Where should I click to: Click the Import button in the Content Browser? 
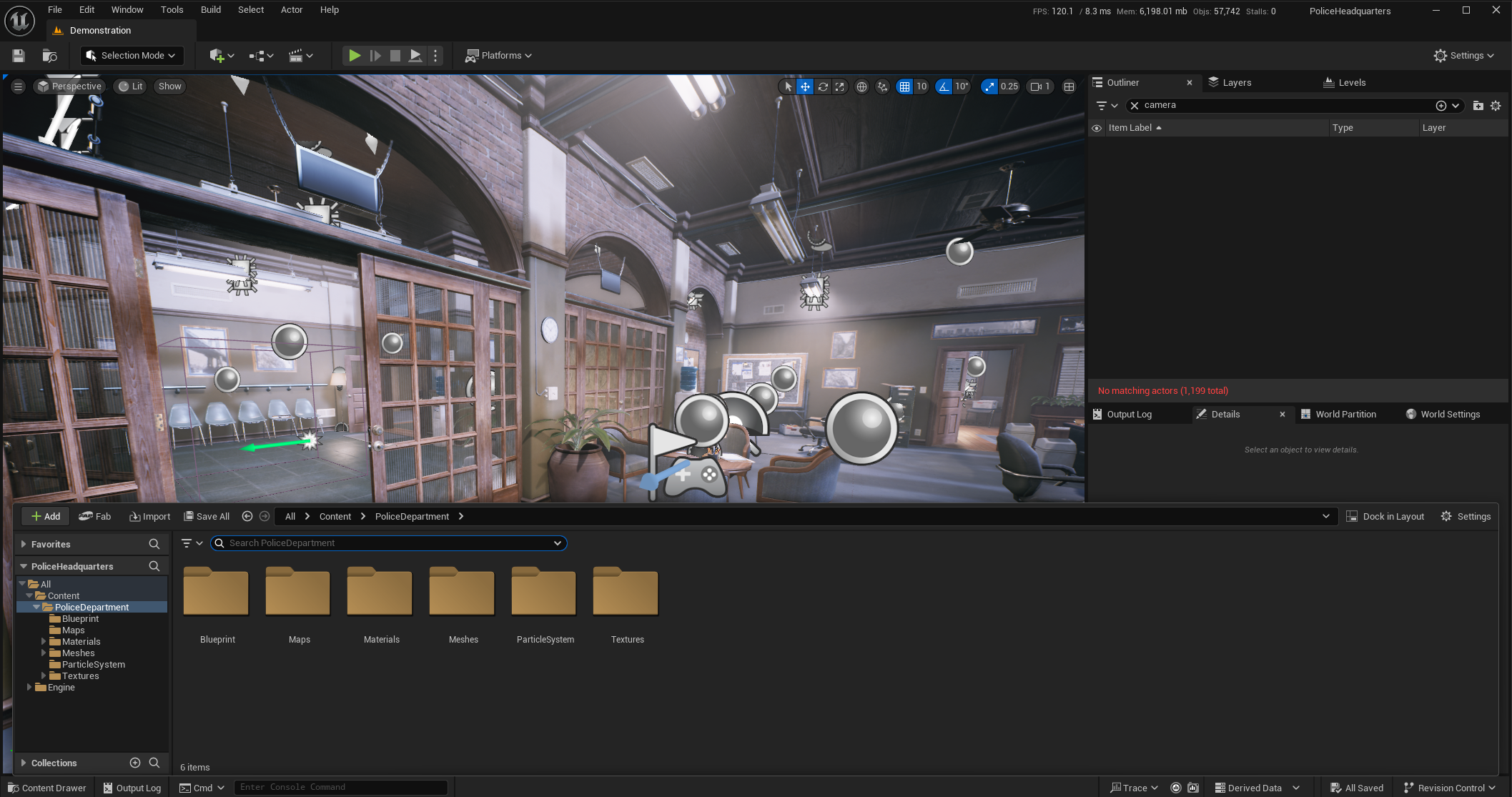click(149, 517)
